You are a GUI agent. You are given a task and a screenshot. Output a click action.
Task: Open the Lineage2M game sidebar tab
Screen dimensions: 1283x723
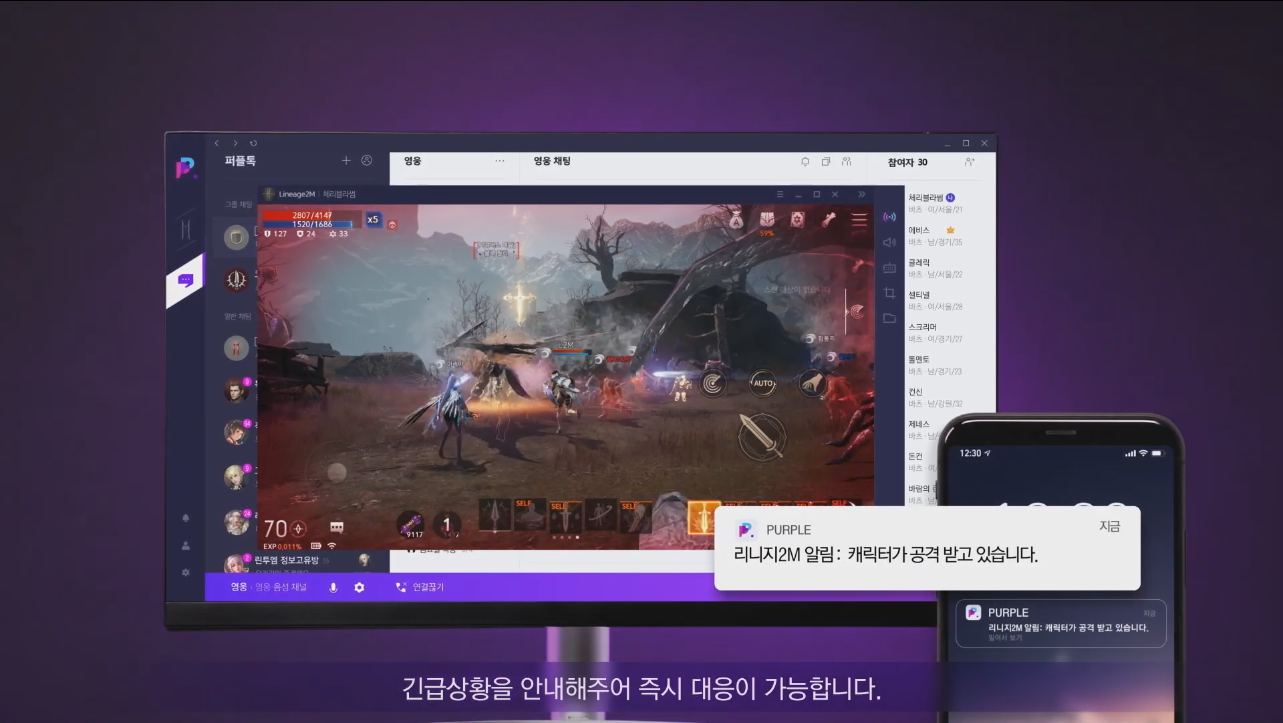tap(185, 229)
